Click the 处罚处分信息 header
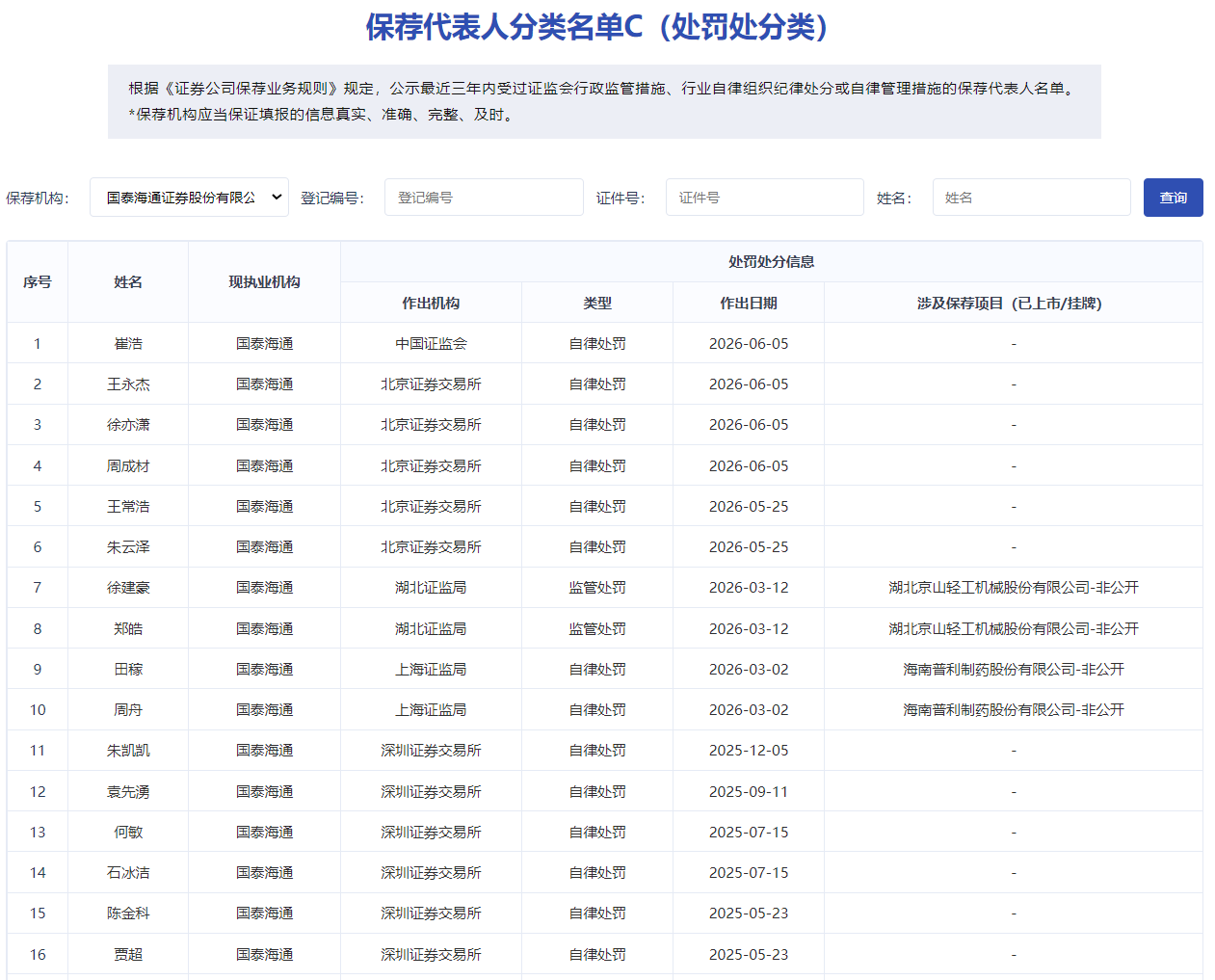Image resolution: width=1215 pixels, height=980 pixels. coord(771,261)
